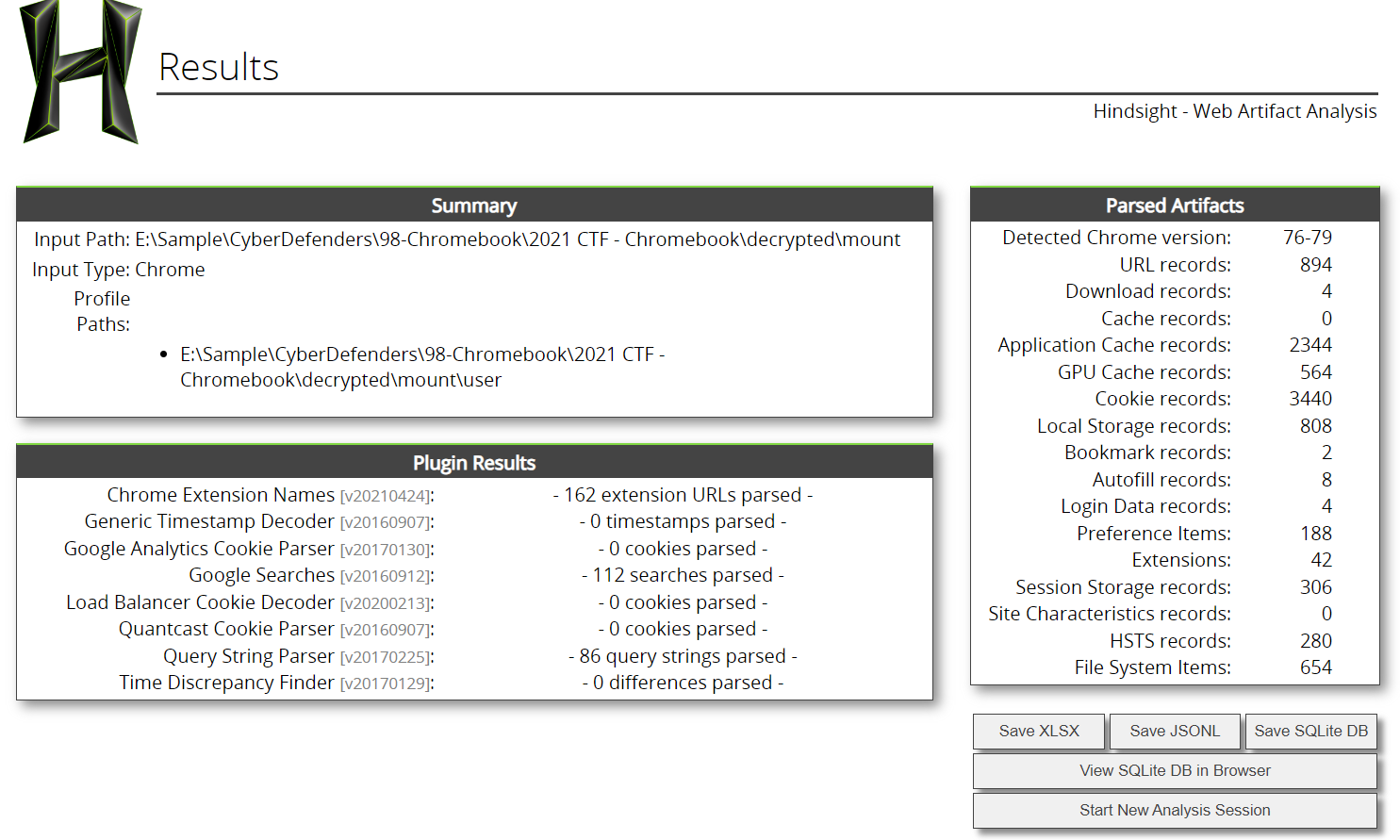Click the Save SQLite DB button
This screenshot has width=1400, height=840.
click(1310, 732)
